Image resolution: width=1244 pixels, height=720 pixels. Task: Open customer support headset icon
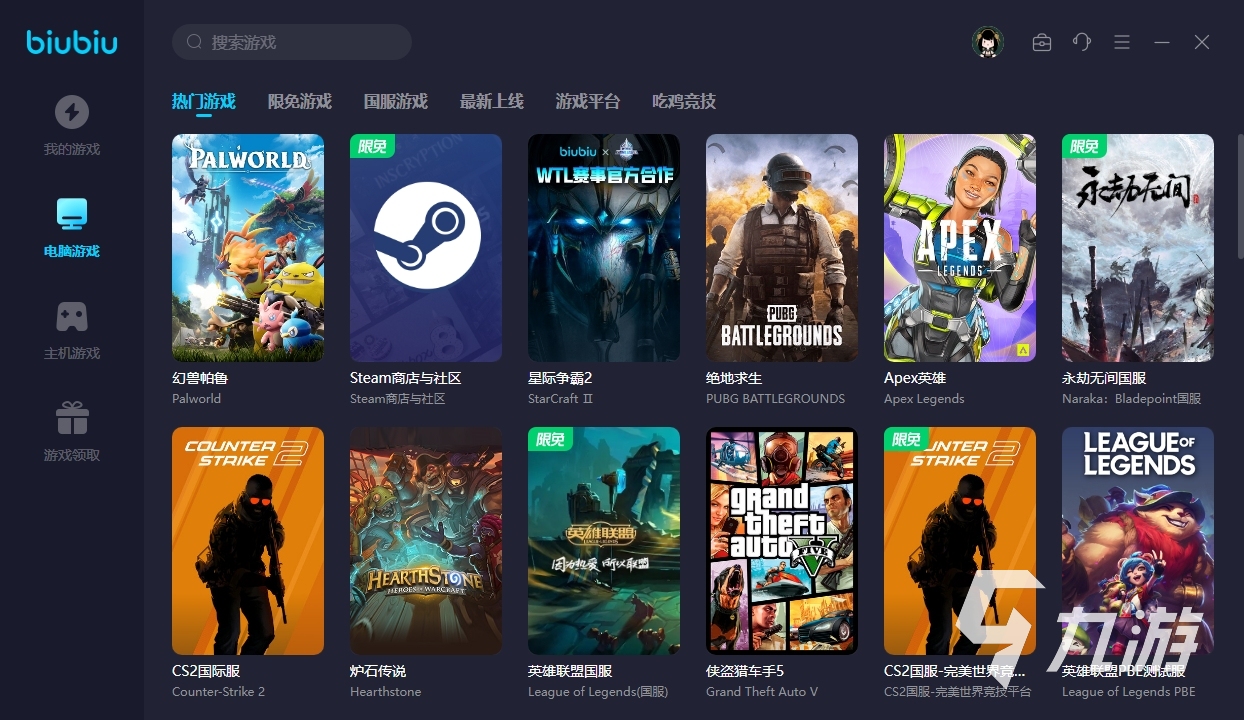point(1082,42)
